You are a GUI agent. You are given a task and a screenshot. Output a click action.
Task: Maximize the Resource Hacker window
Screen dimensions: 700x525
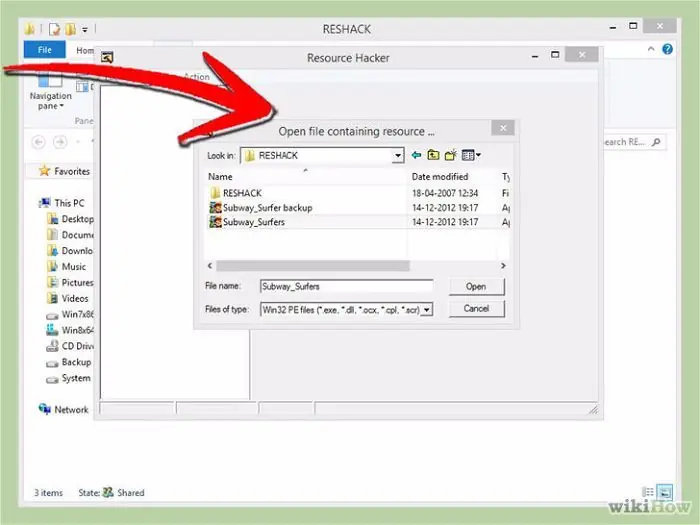coord(555,54)
